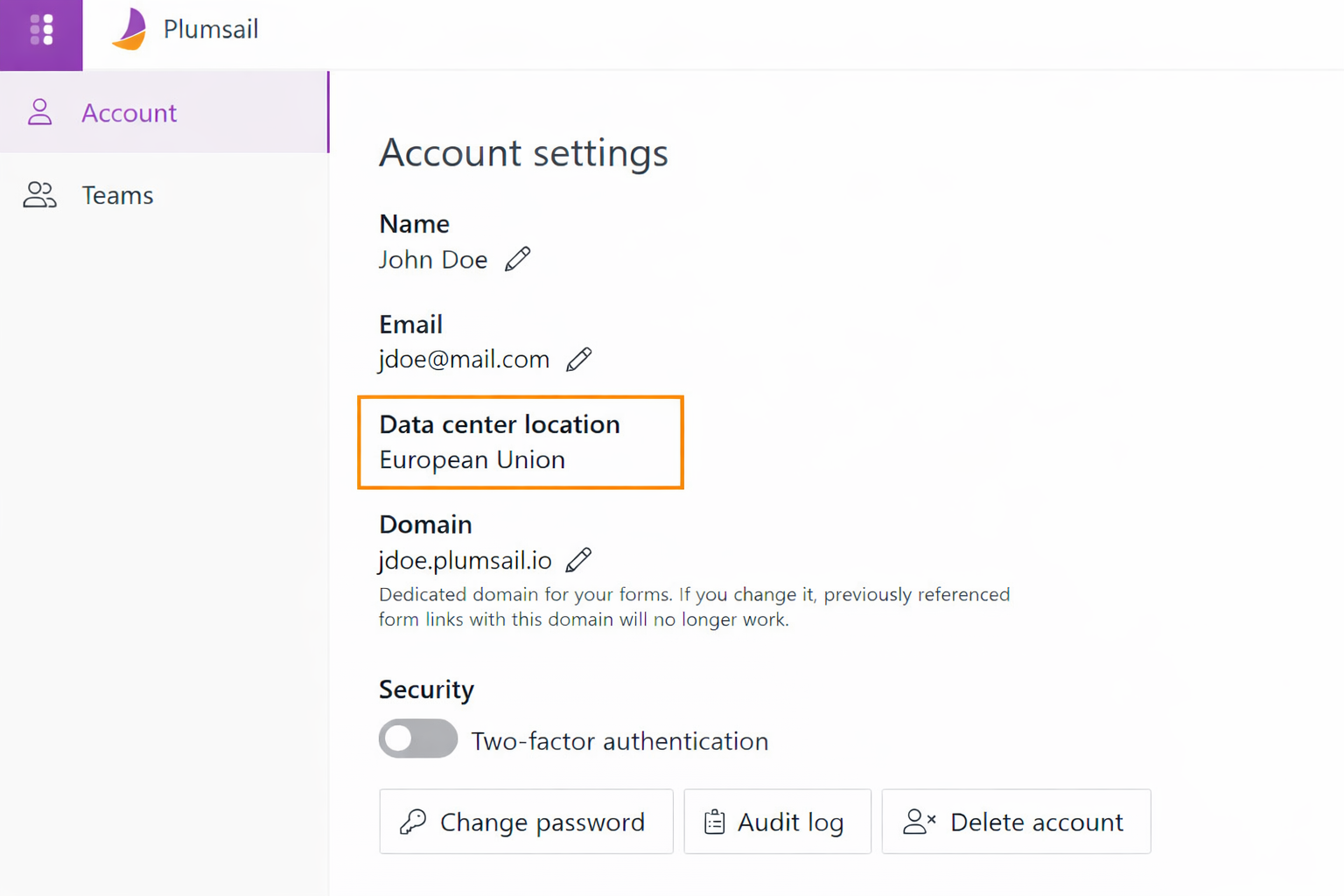Open the Teams label in sidebar
Viewport: 1344px width, 896px height.
click(x=117, y=195)
